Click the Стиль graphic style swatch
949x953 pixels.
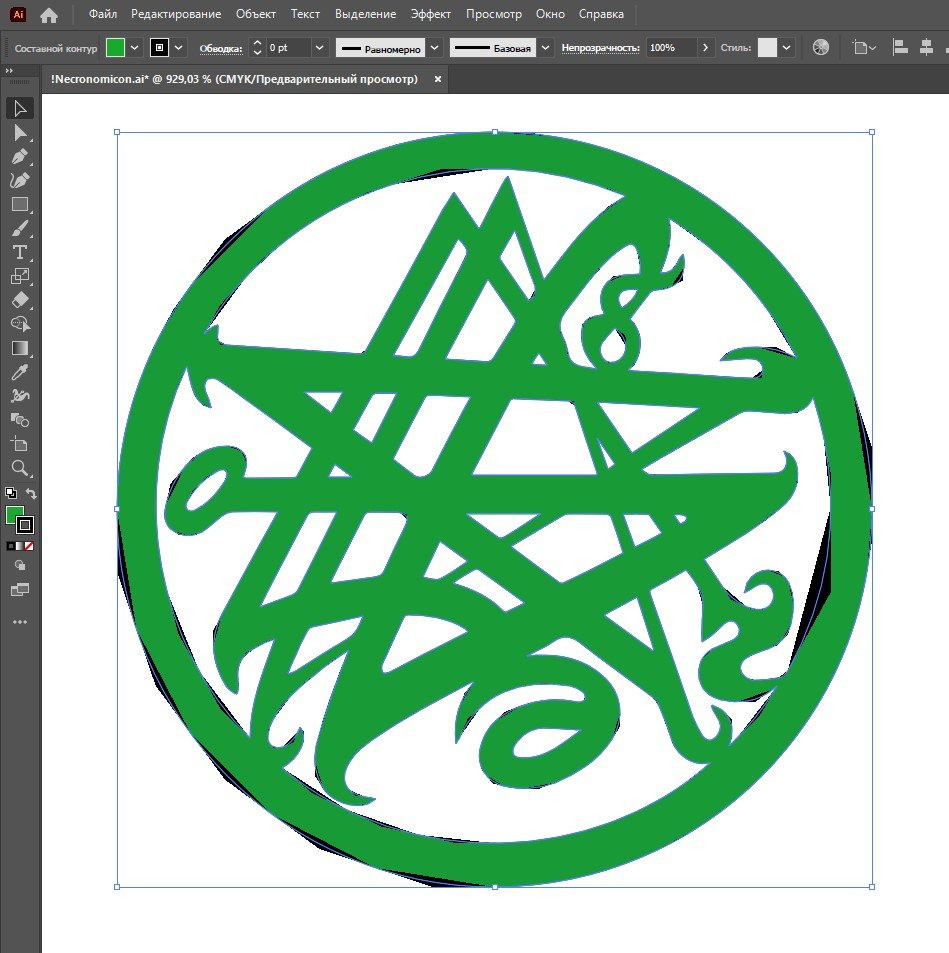767,47
